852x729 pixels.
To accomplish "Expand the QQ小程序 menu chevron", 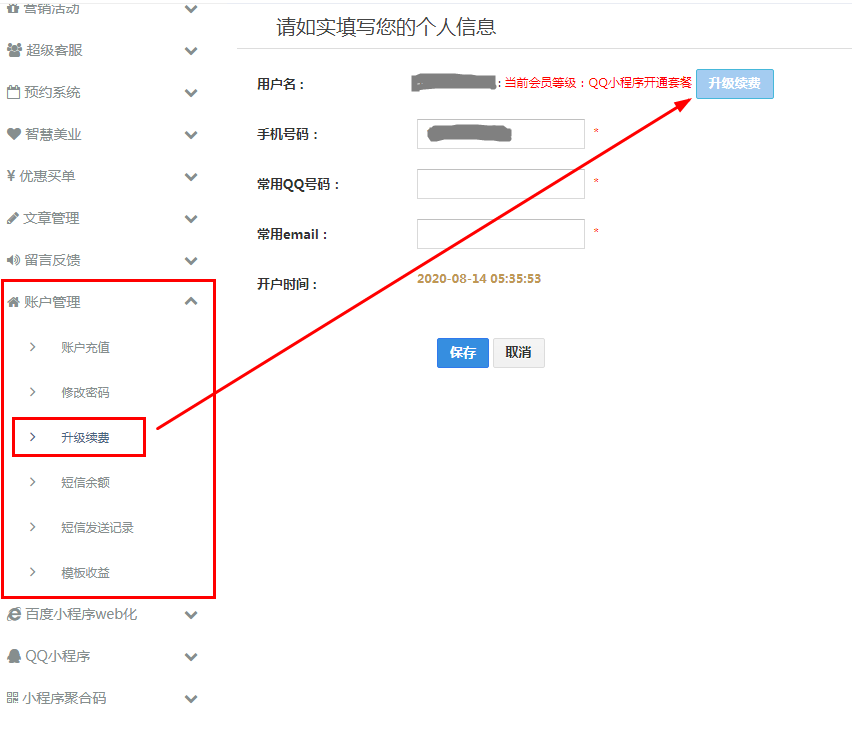I will (191, 657).
